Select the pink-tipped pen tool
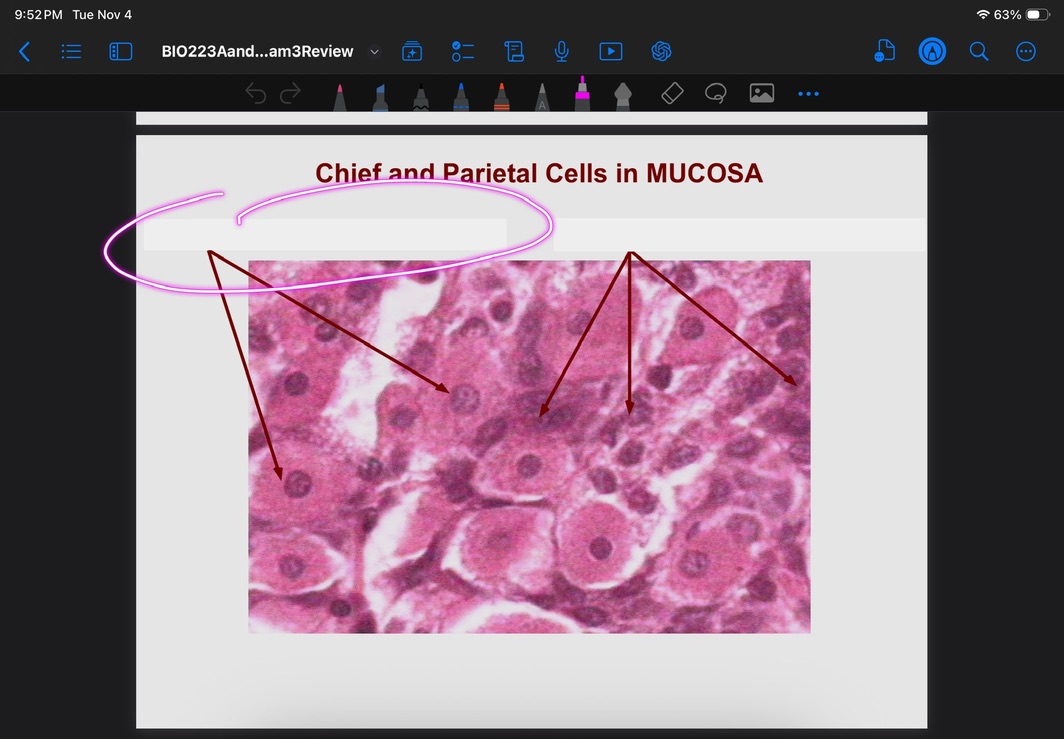 pyautogui.click(x=340, y=97)
